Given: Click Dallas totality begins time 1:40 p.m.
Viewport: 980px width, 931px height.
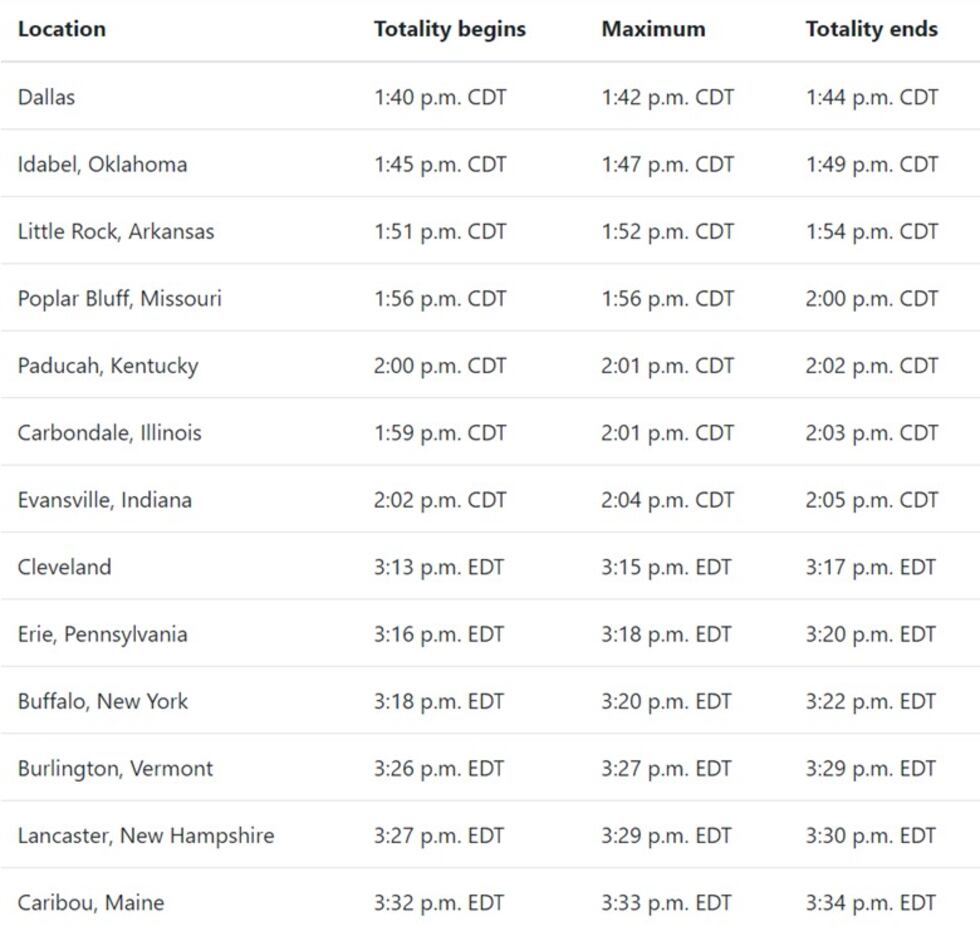Looking at the screenshot, I should 440,97.
